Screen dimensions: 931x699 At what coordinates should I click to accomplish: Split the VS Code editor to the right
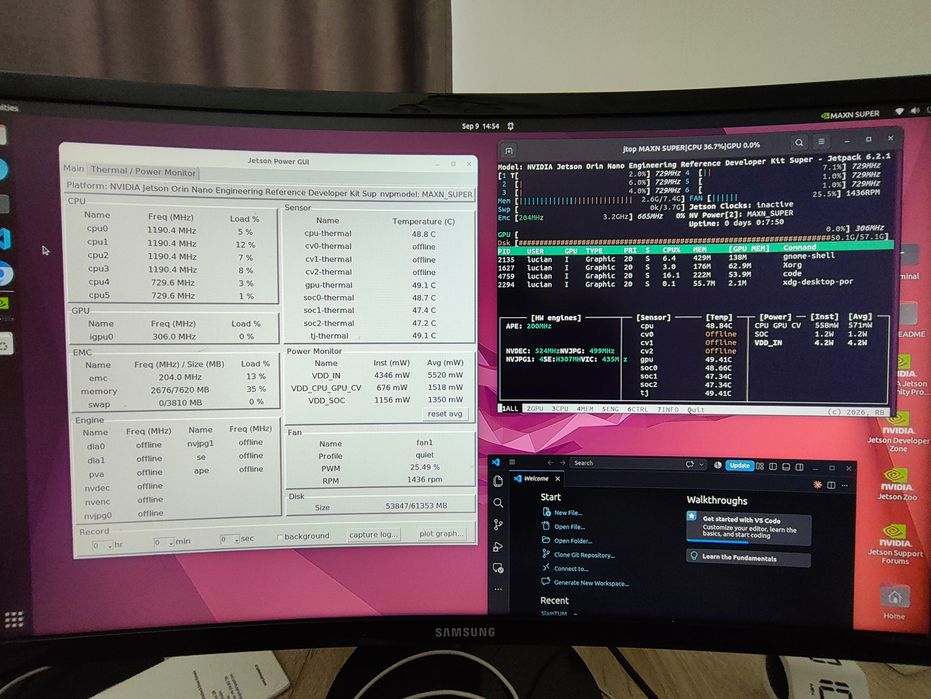pyautogui.click(x=831, y=485)
